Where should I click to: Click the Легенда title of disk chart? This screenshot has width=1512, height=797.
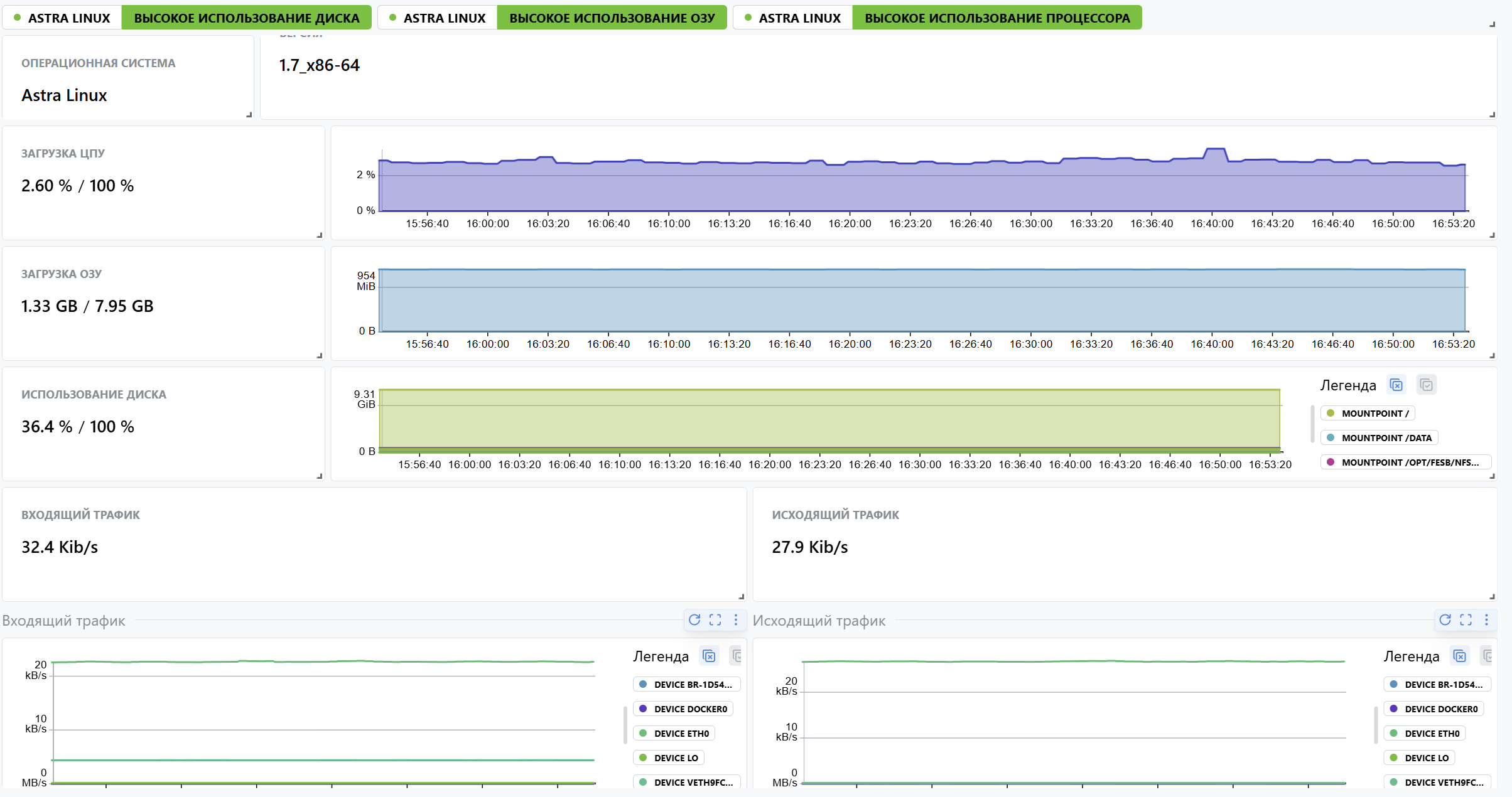click(x=1347, y=385)
